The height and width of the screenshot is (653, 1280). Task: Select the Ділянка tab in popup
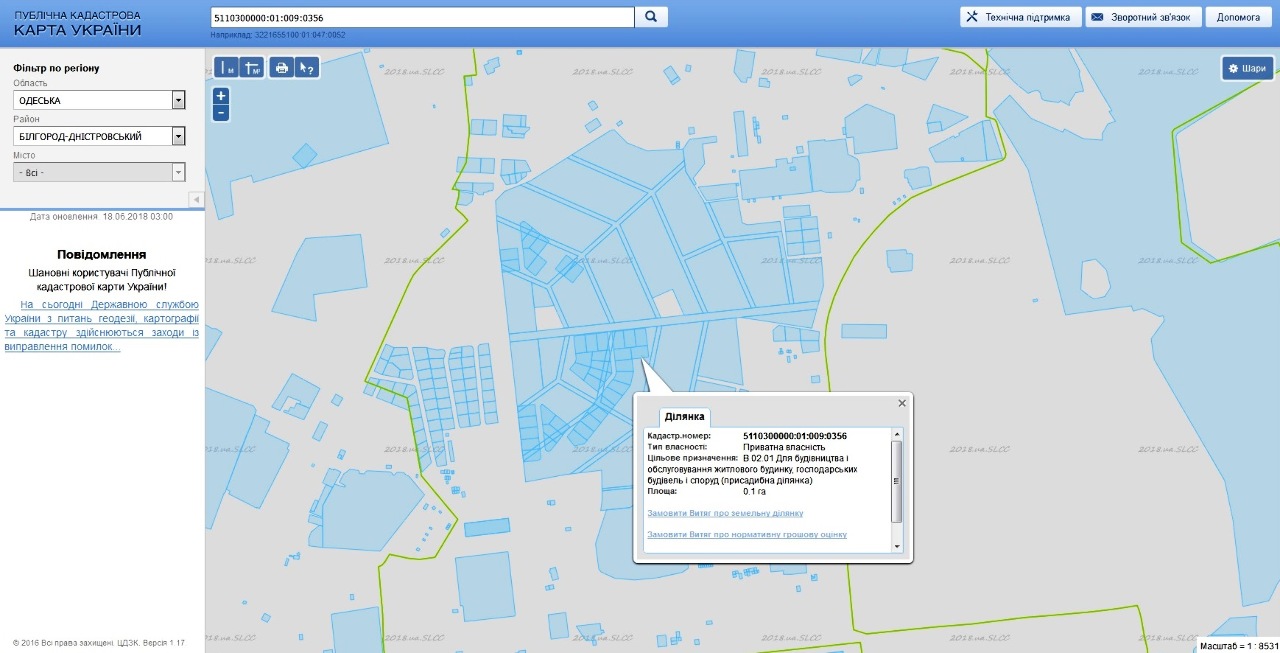(x=684, y=416)
